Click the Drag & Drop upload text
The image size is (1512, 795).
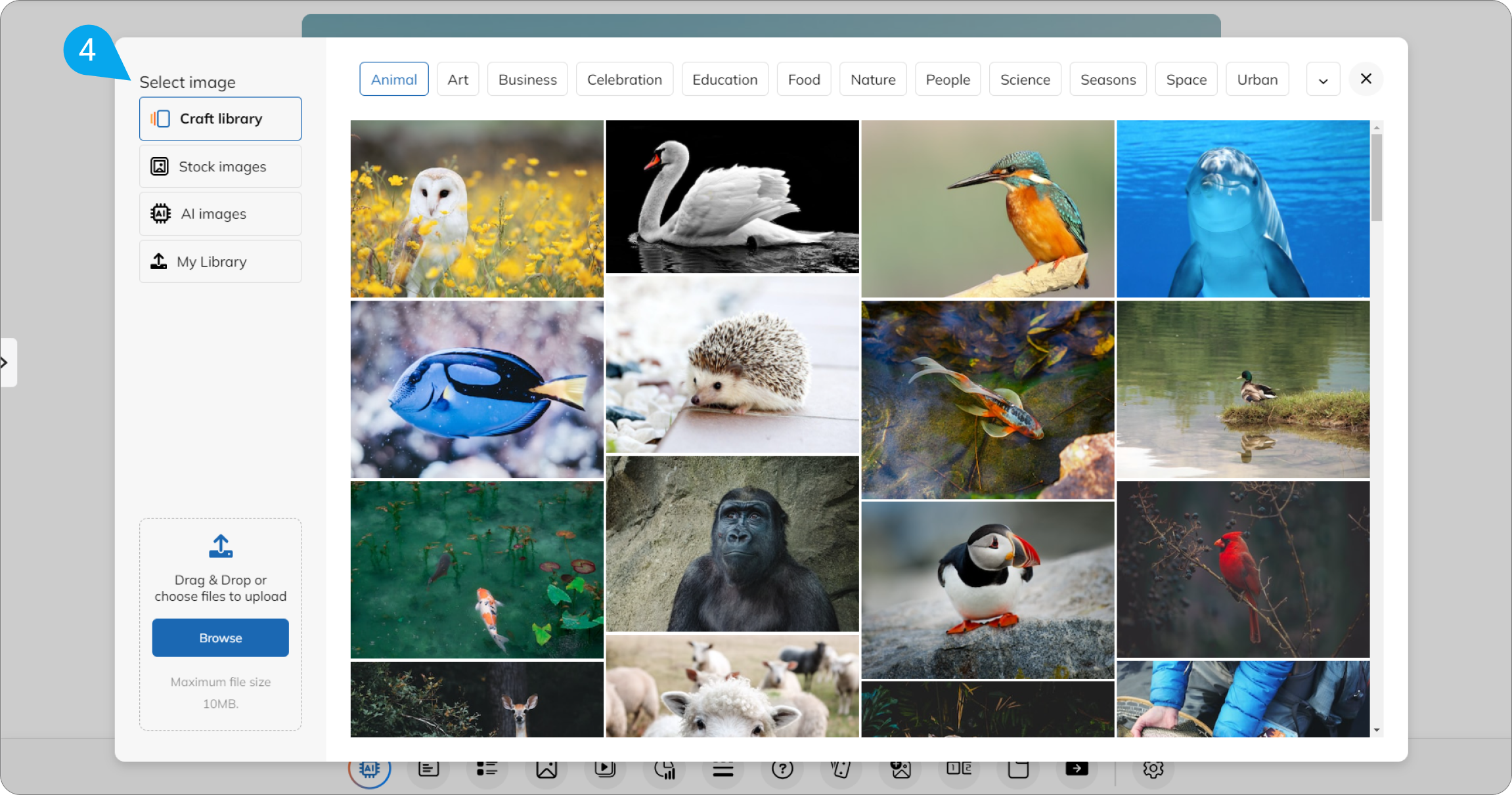[x=221, y=588]
